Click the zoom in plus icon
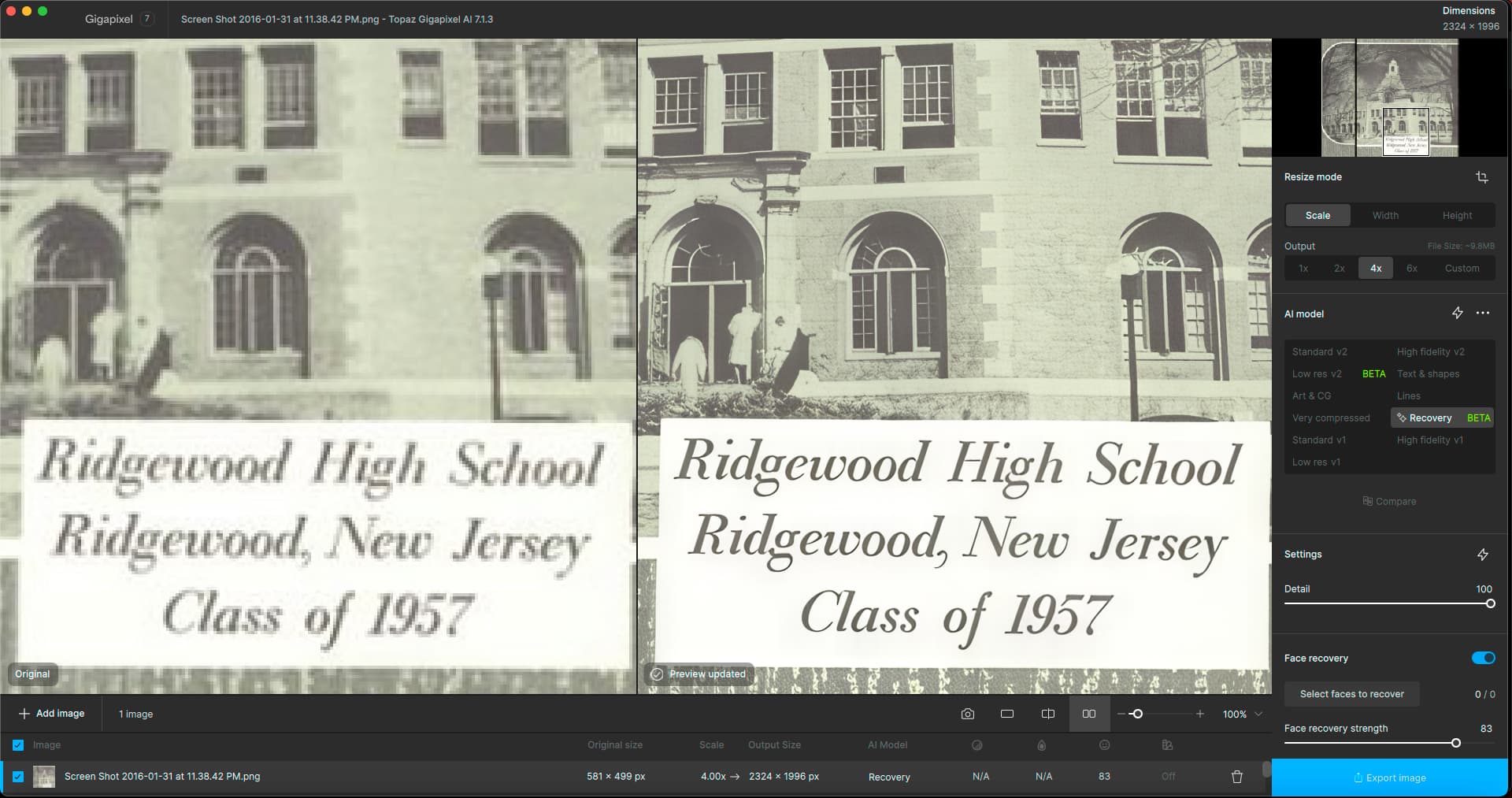The image size is (1512, 798). [1200, 714]
